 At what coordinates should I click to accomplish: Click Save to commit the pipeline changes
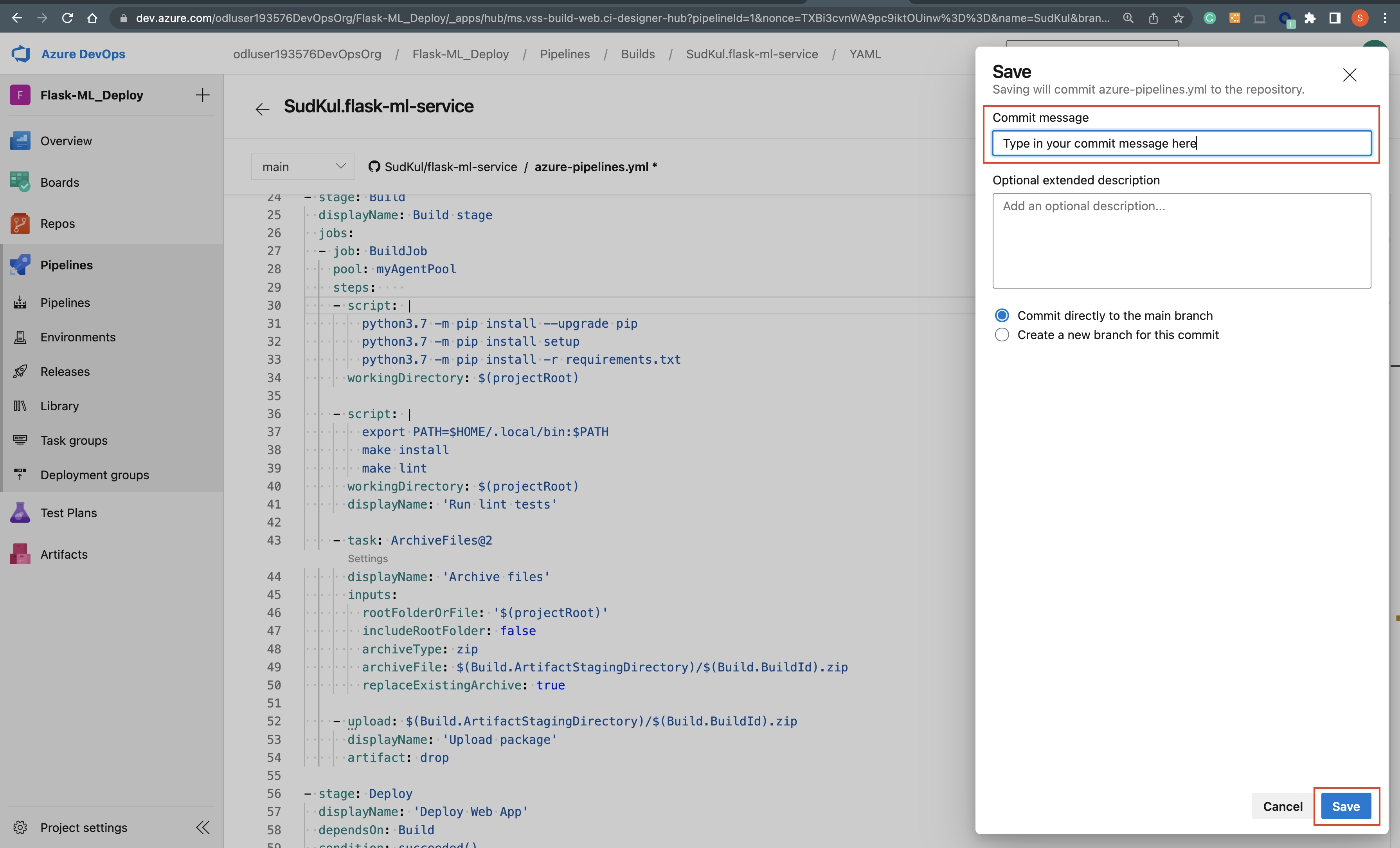coord(1346,806)
